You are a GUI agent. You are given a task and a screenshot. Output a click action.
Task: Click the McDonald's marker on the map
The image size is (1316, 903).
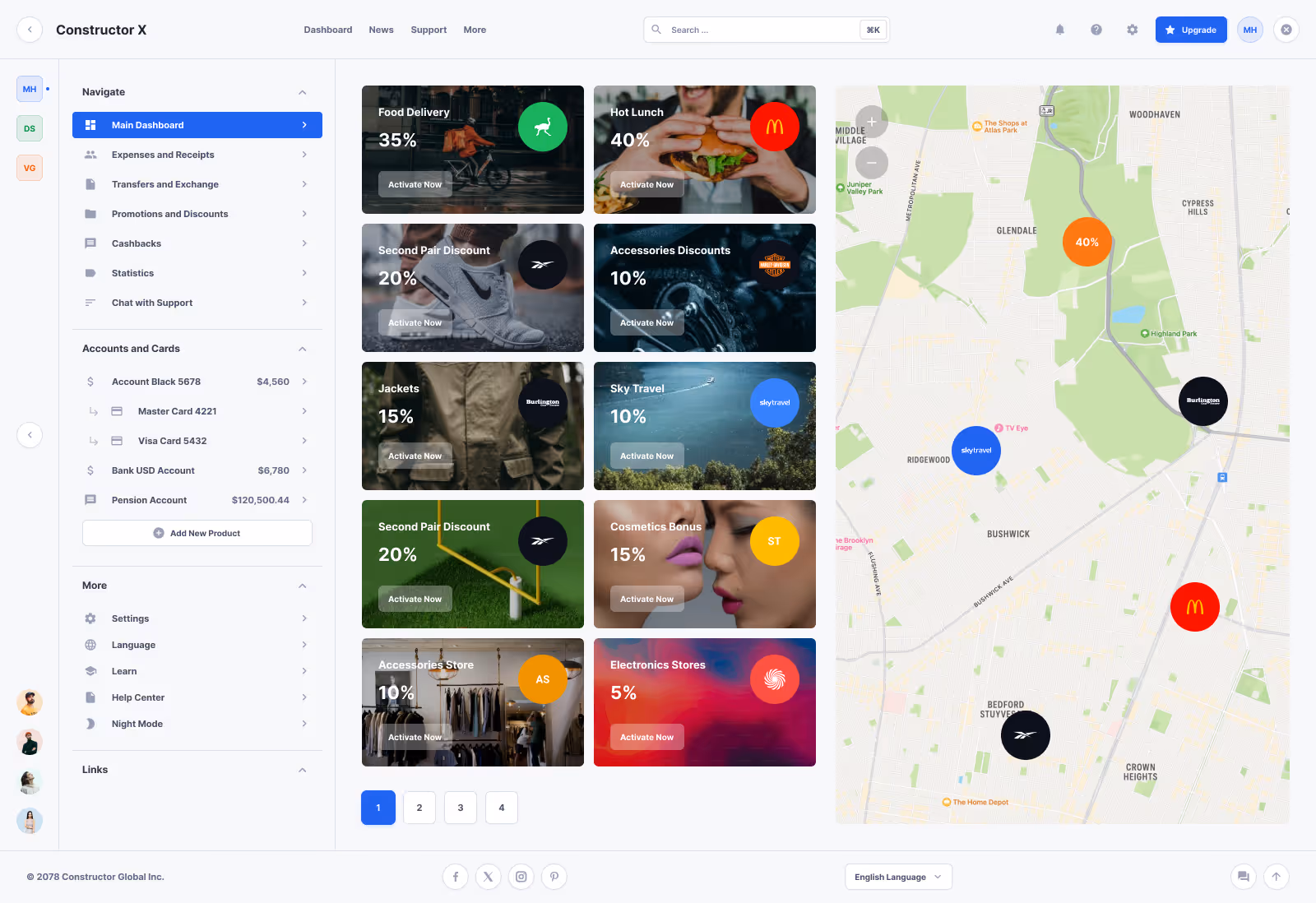click(x=1195, y=607)
